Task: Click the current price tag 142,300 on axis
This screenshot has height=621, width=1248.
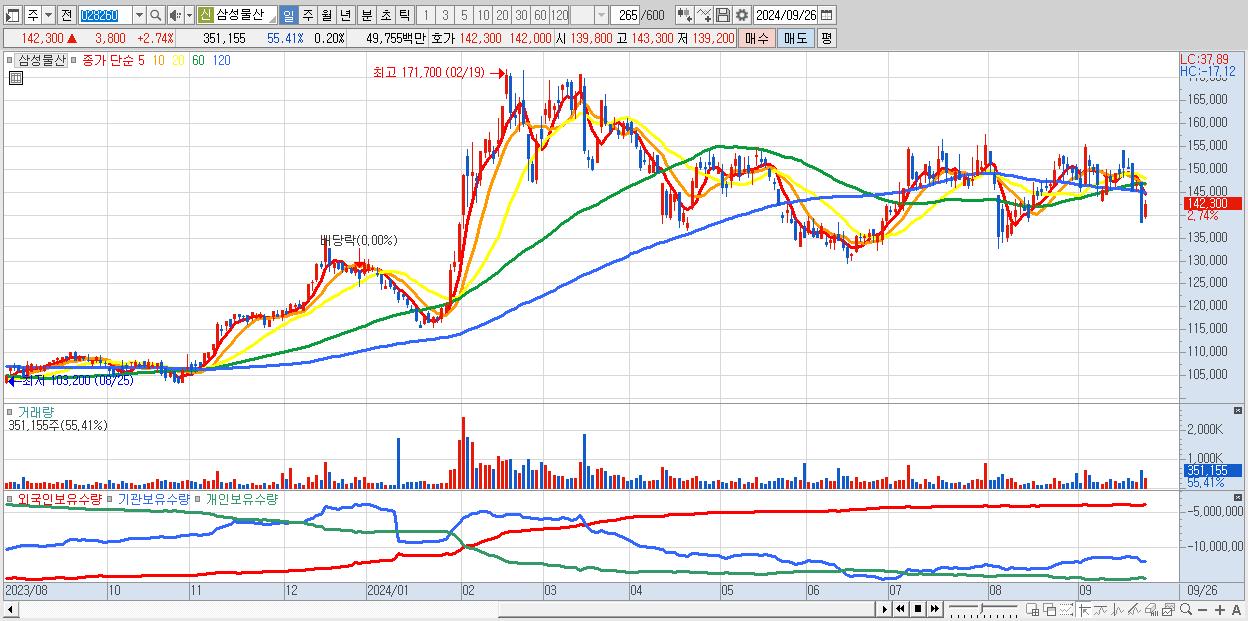Action: [1212, 204]
